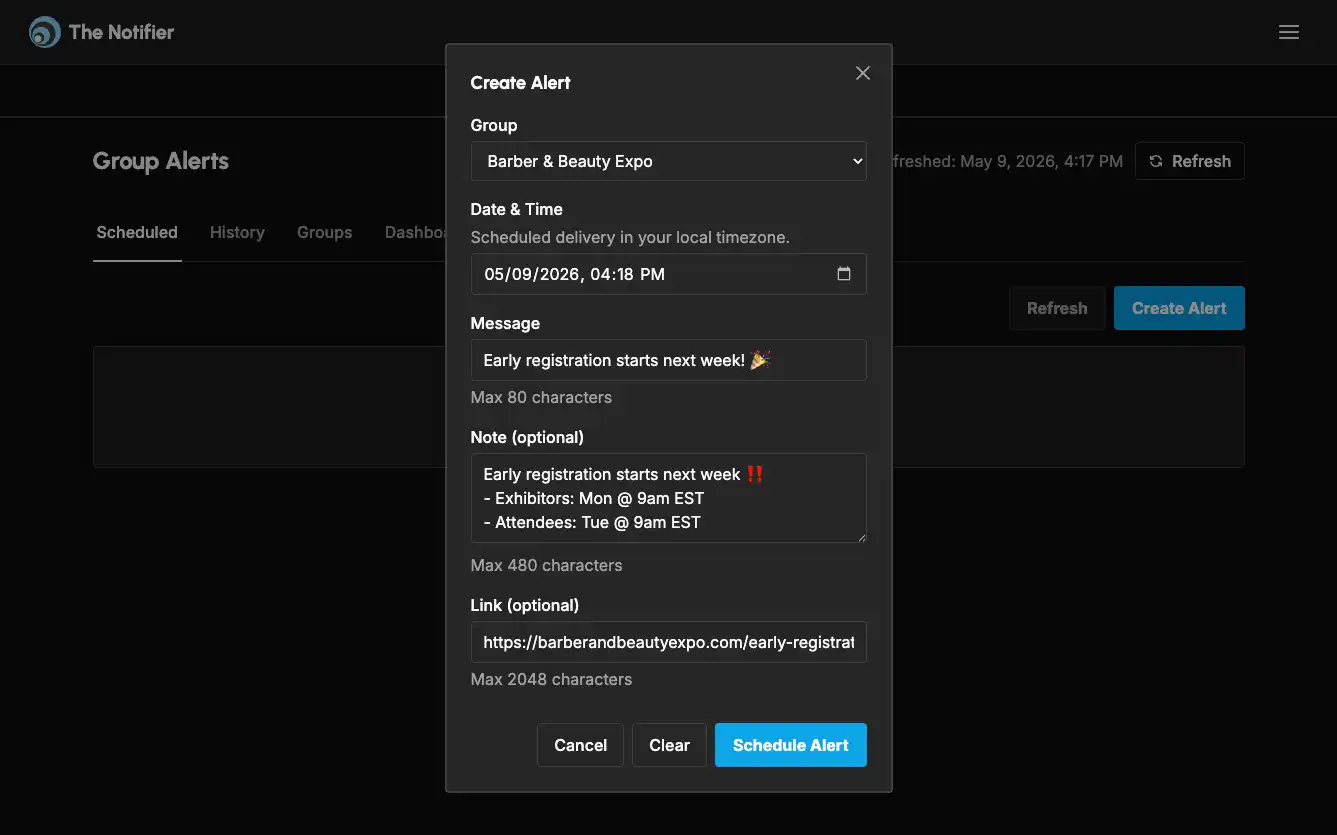
Task: Switch to the Scheduled tab
Action: pyautogui.click(x=137, y=232)
